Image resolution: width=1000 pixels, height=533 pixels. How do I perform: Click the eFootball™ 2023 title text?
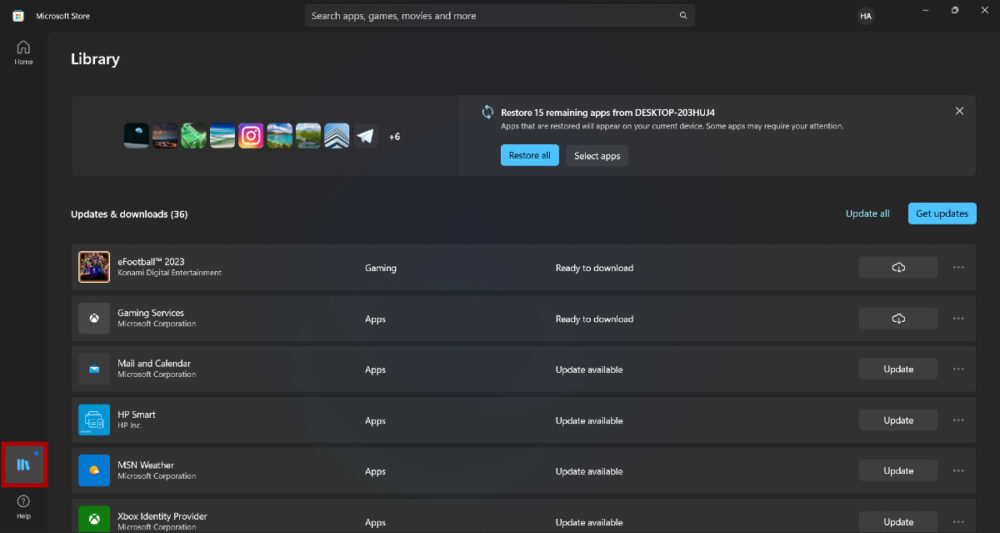click(x=151, y=261)
